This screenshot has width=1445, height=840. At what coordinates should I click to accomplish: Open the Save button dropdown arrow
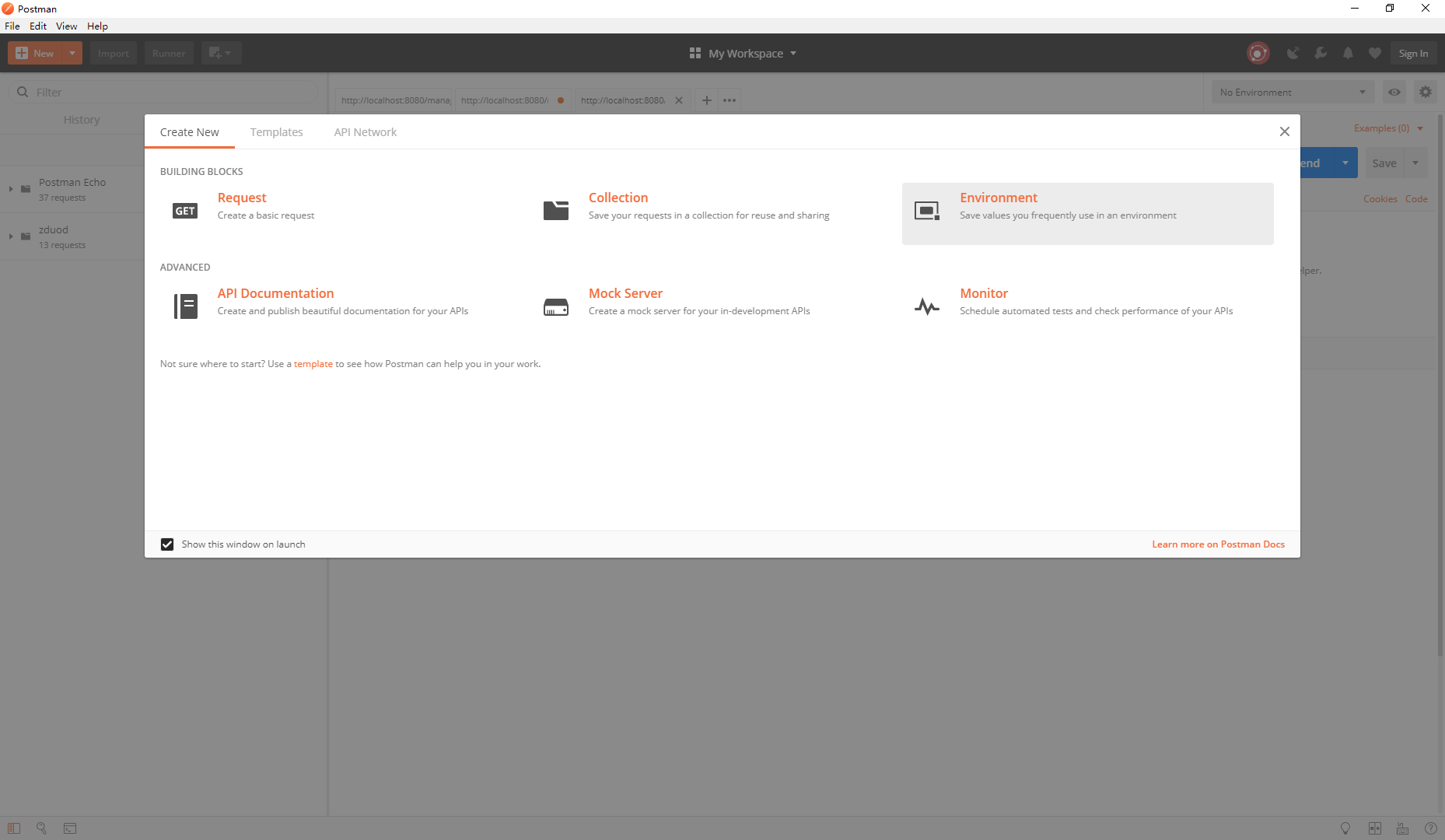[x=1415, y=163]
